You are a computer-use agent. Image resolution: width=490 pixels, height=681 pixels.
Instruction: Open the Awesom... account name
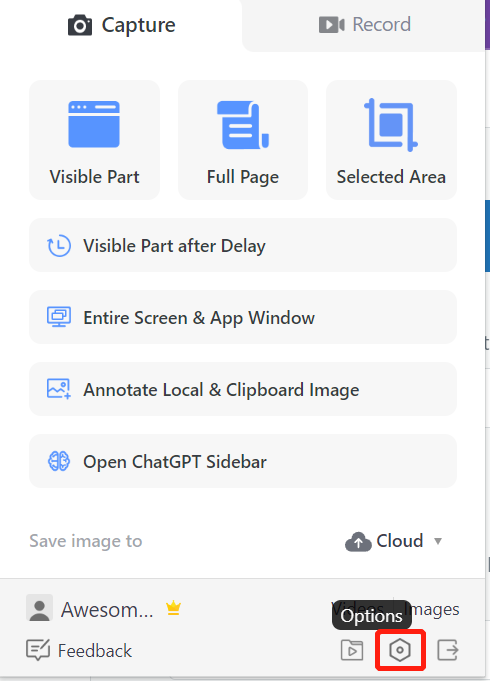click(x=107, y=609)
